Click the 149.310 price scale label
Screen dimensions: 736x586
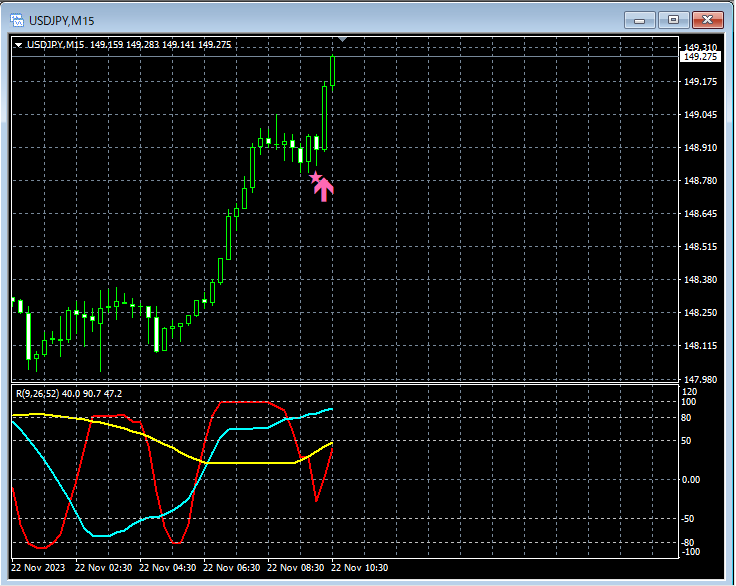pos(700,47)
